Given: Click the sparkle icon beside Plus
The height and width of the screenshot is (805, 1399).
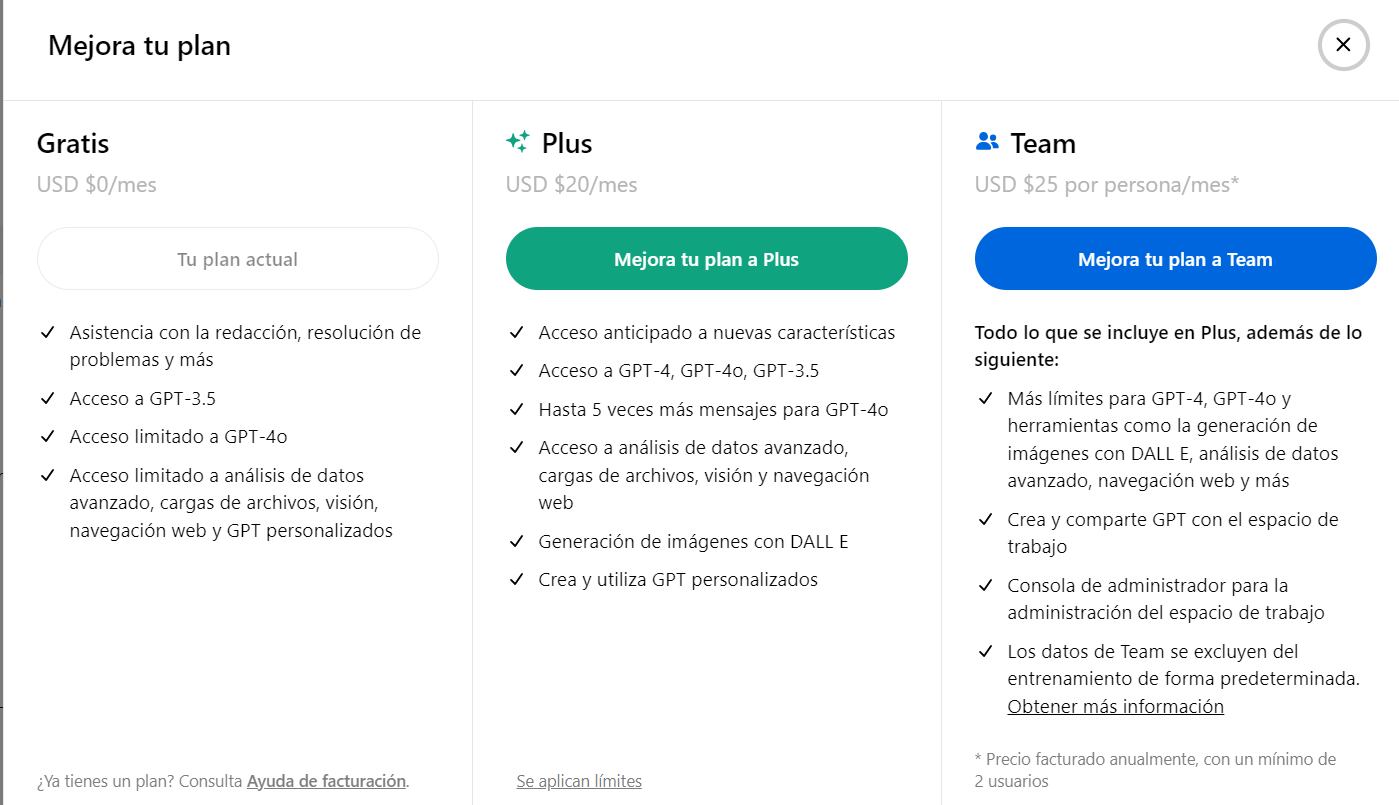Looking at the screenshot, I should [x=518, y=142].
